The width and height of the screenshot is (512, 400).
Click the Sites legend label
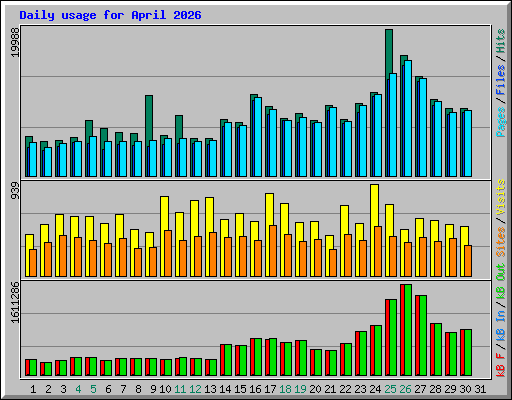(x=500, y=242)
